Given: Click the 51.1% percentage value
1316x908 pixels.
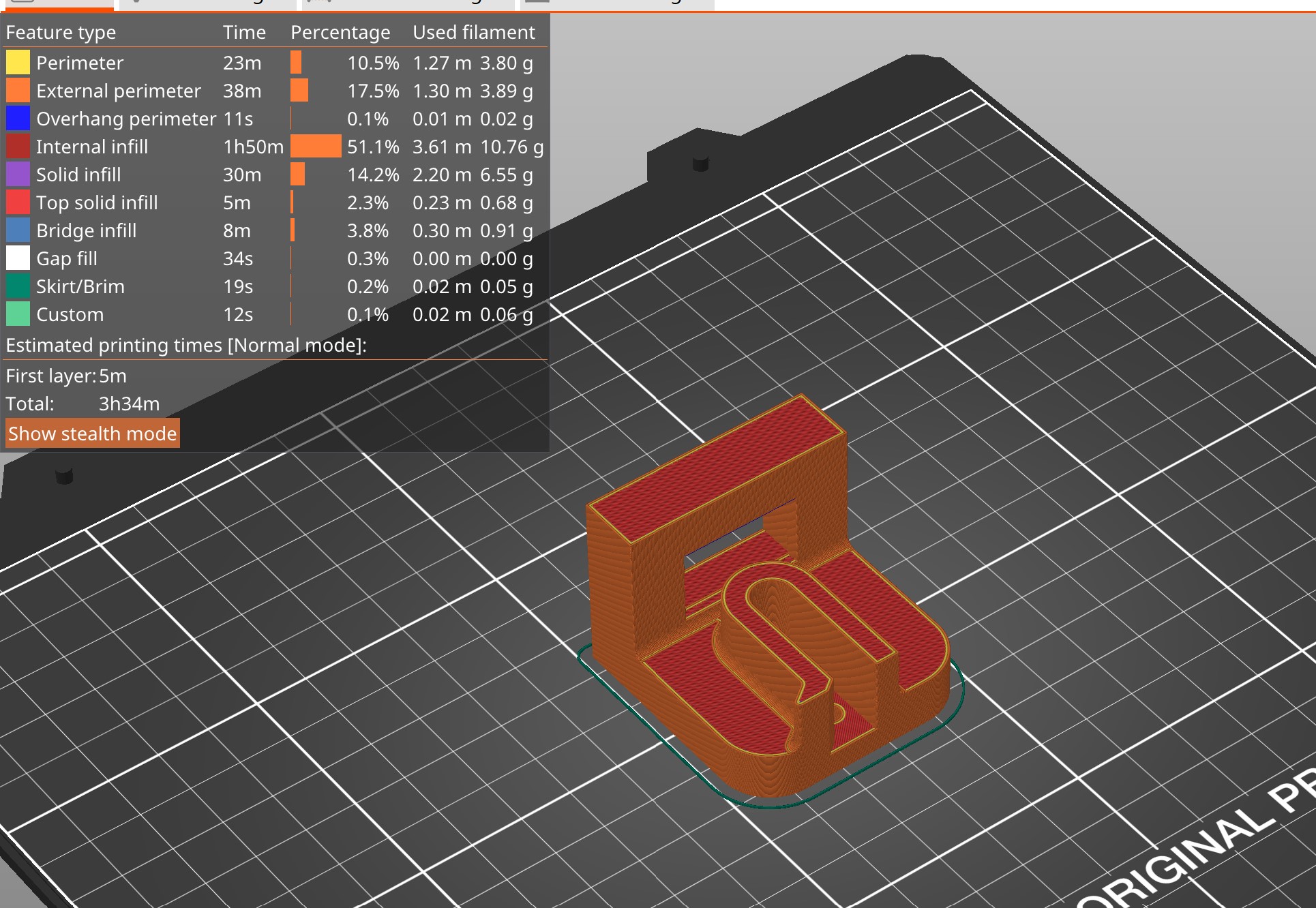Looking at the screenshot, I should coord(373,147).
